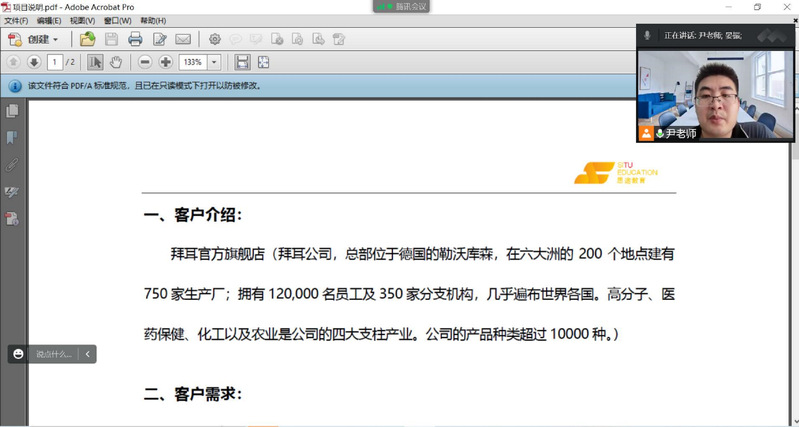The width and height of the screenshot is (799, 427).
Task: Open the 视图(V) menu
Action: (x=83, y=21)
